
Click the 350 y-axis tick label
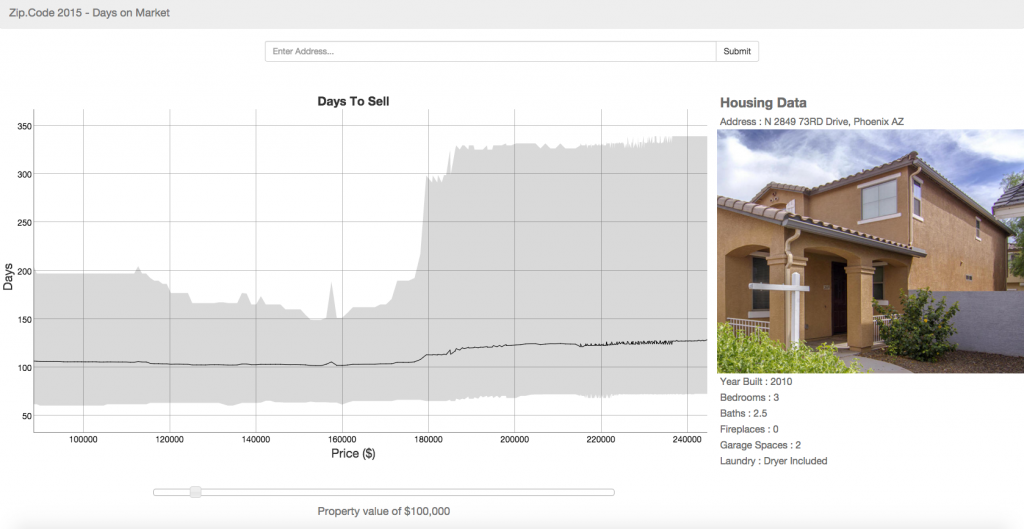coord(24,126)
